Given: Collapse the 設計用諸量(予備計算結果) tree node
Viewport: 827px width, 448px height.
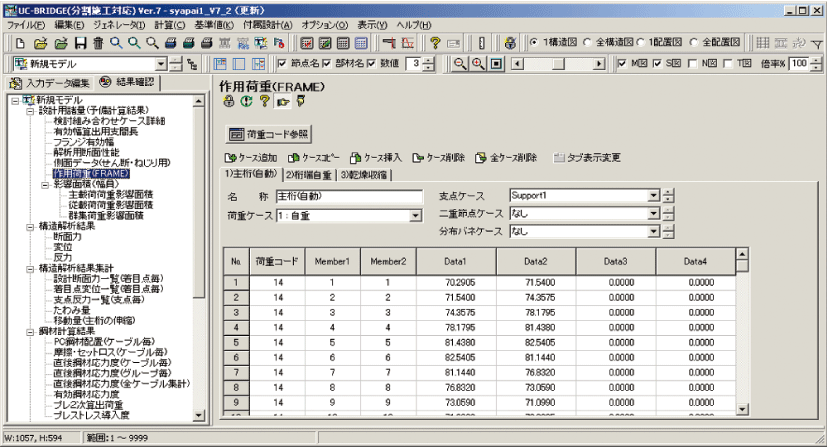Looking at the screenshot, I should [x=30, y=111].
